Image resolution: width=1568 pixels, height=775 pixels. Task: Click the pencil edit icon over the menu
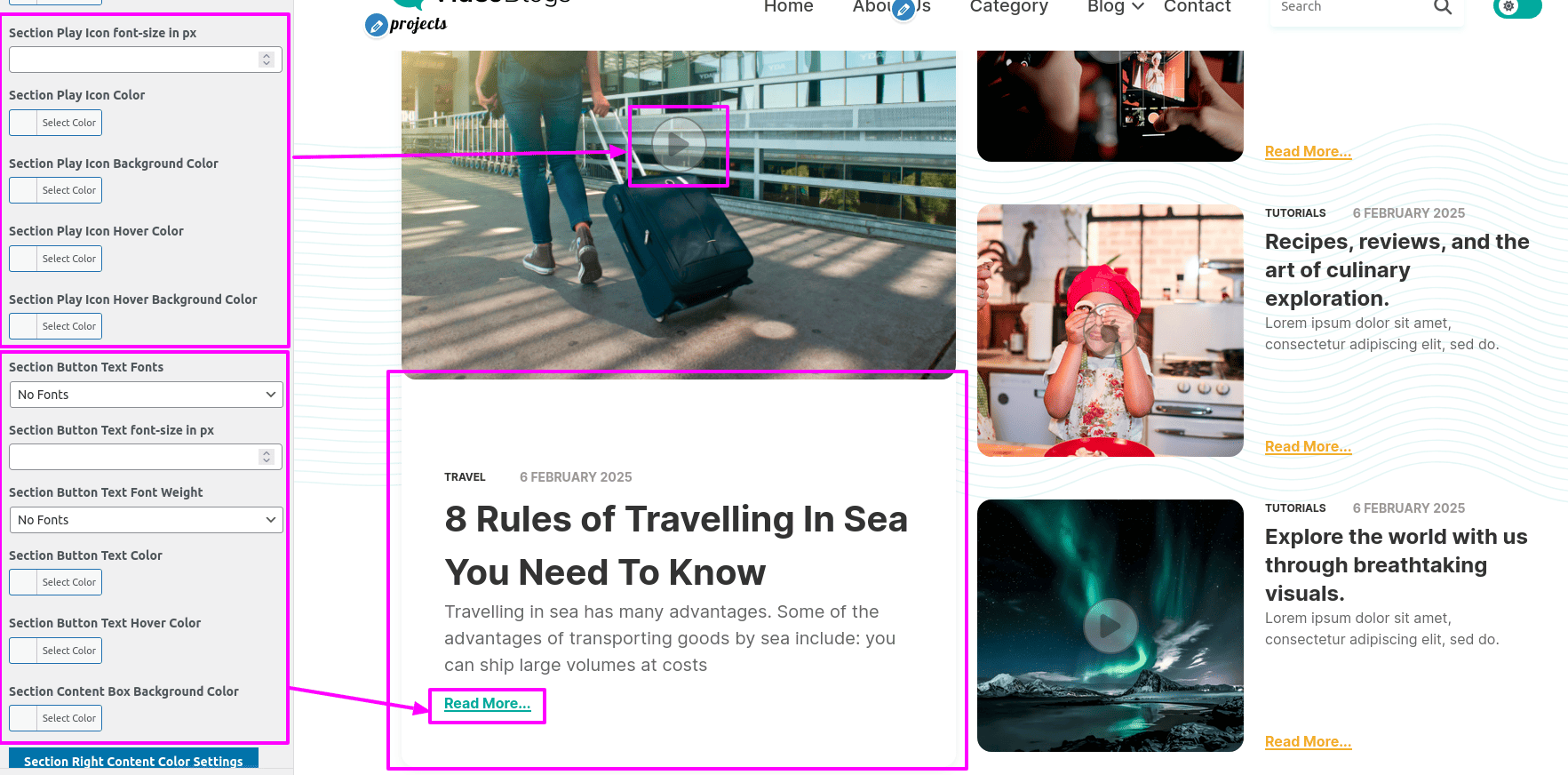[903, 11]
